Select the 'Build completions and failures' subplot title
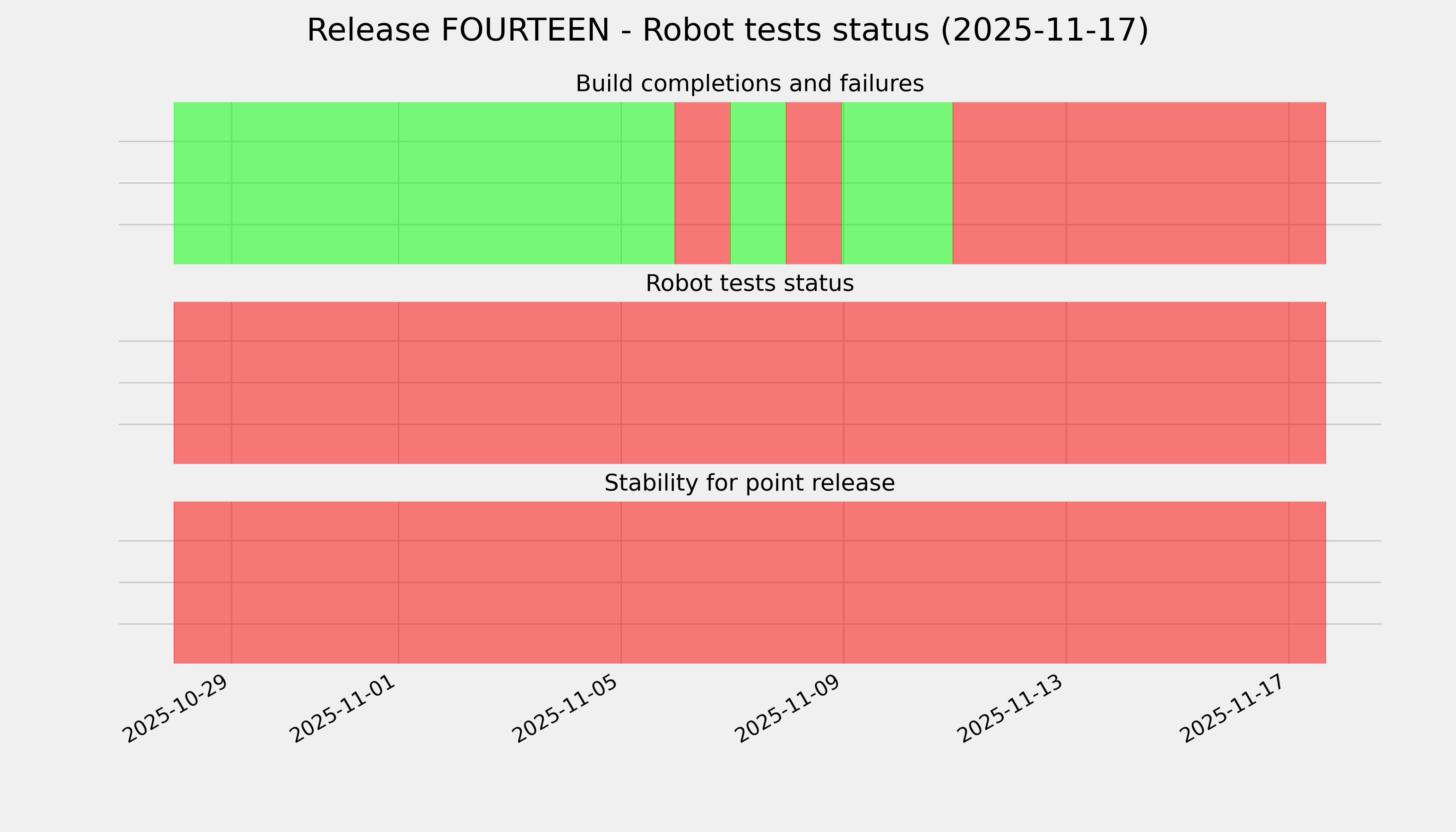Viewport: 1456px width, 832px height. pyautogui.click(x=749, y=84)
